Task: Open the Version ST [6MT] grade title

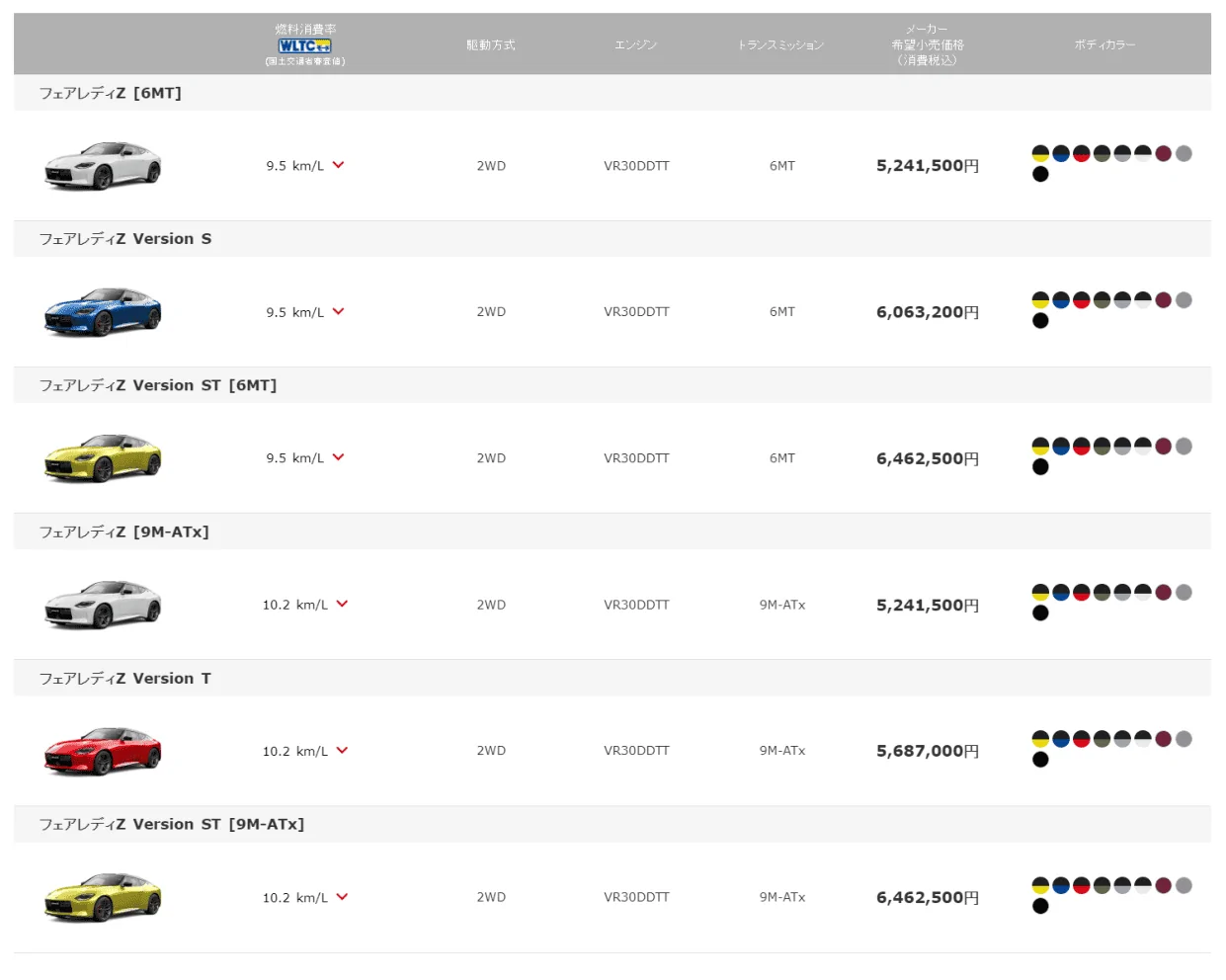Action: pos(158,385)
